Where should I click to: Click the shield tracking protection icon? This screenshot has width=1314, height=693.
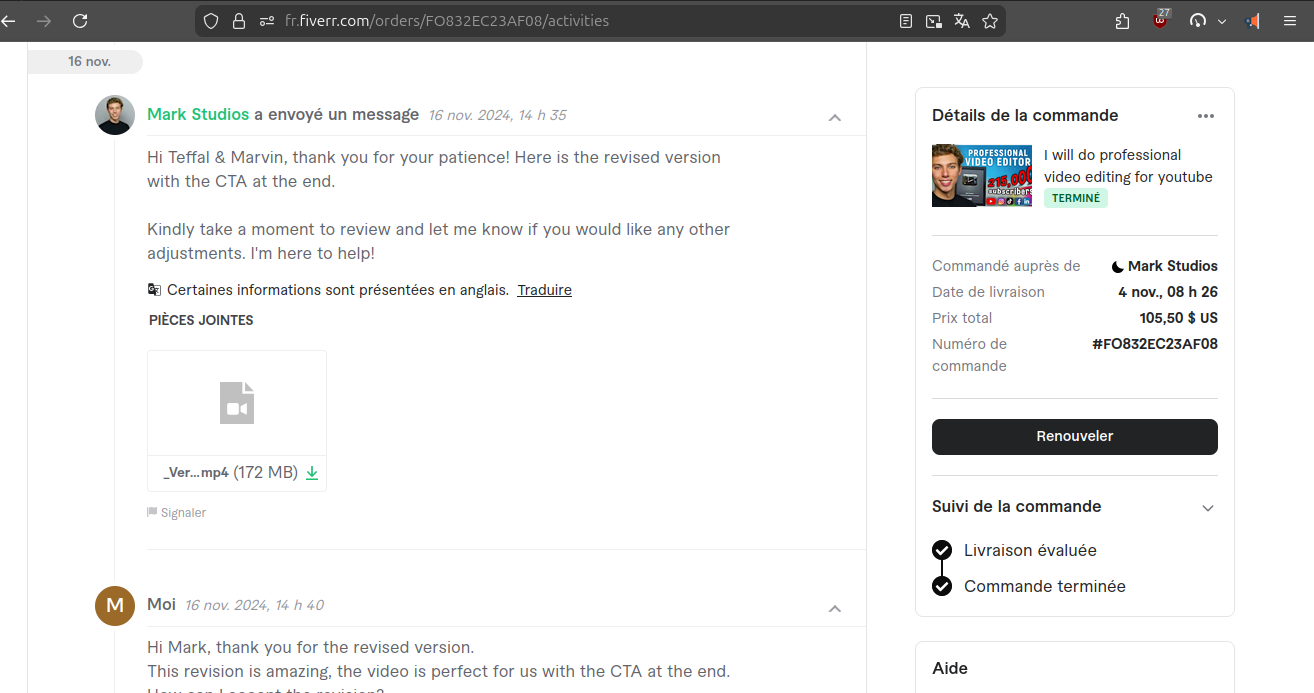pyautogui.click(x=210, y=21)
